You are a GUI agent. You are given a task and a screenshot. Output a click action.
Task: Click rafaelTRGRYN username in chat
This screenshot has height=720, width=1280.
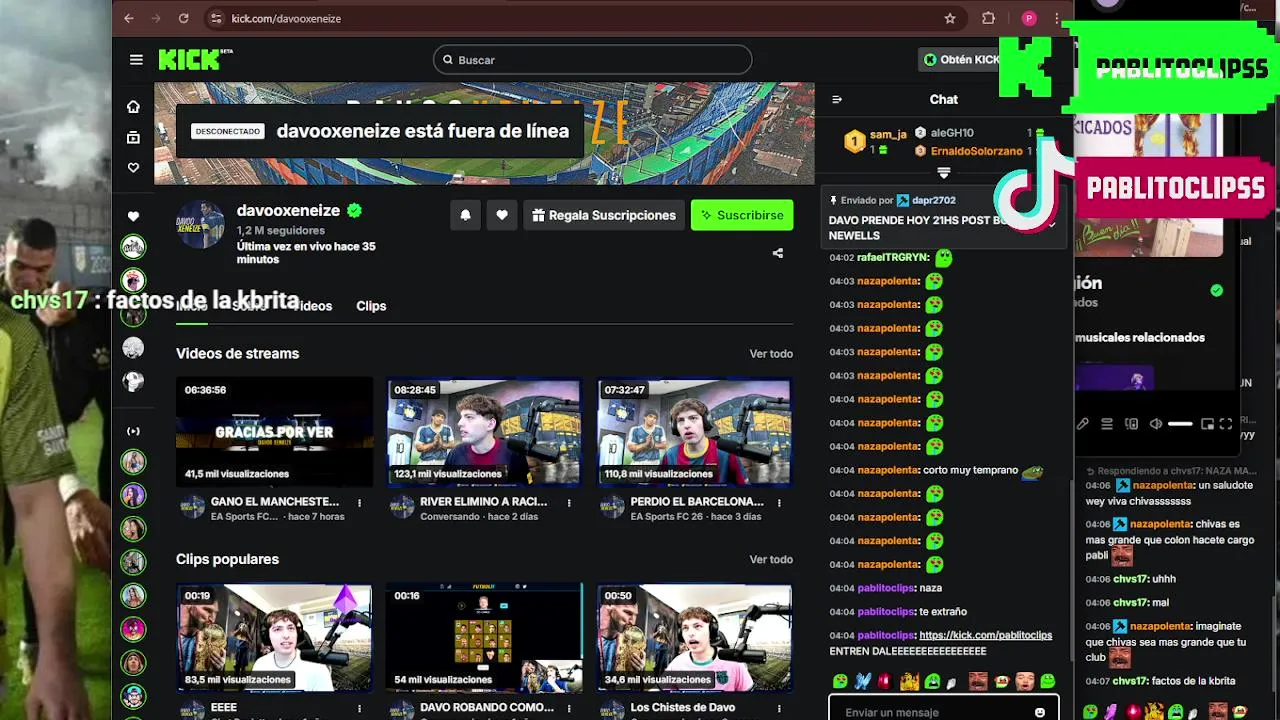click(x=894, y=257)
